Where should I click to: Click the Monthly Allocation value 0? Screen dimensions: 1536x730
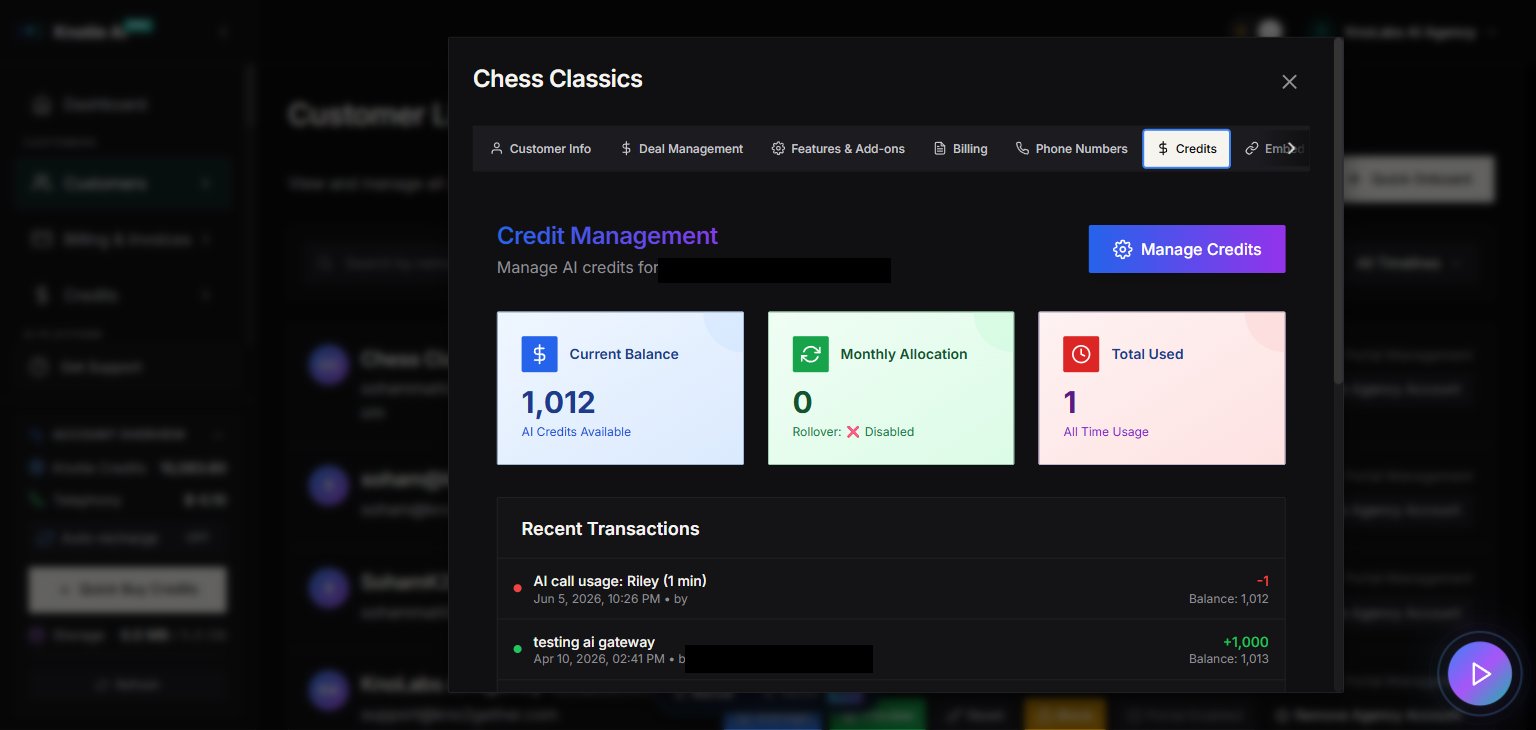click(x=802, y=402)
